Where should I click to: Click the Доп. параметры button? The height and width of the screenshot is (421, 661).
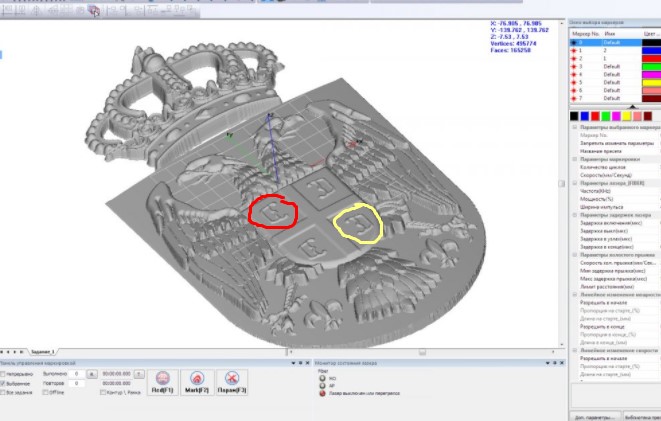pos(591,415)
